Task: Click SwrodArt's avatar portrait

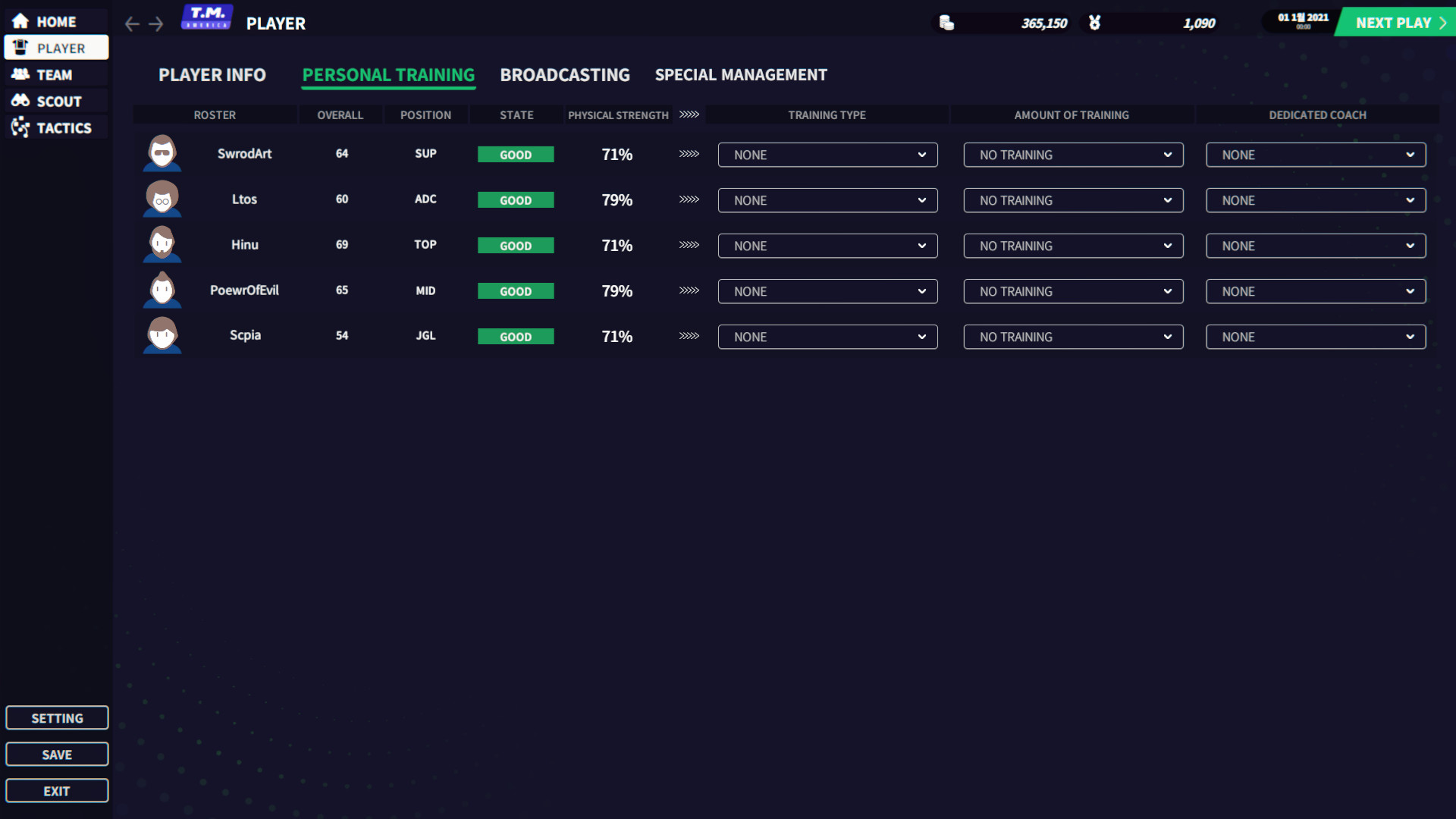Action: [x=162, y=153]
